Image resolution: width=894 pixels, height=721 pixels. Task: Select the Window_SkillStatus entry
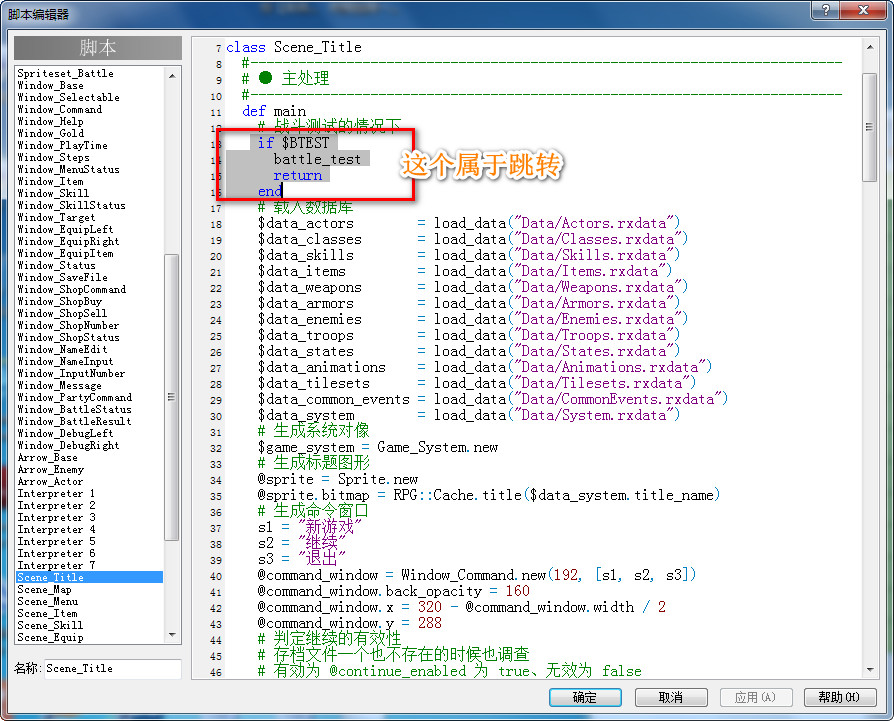[72, 205]
